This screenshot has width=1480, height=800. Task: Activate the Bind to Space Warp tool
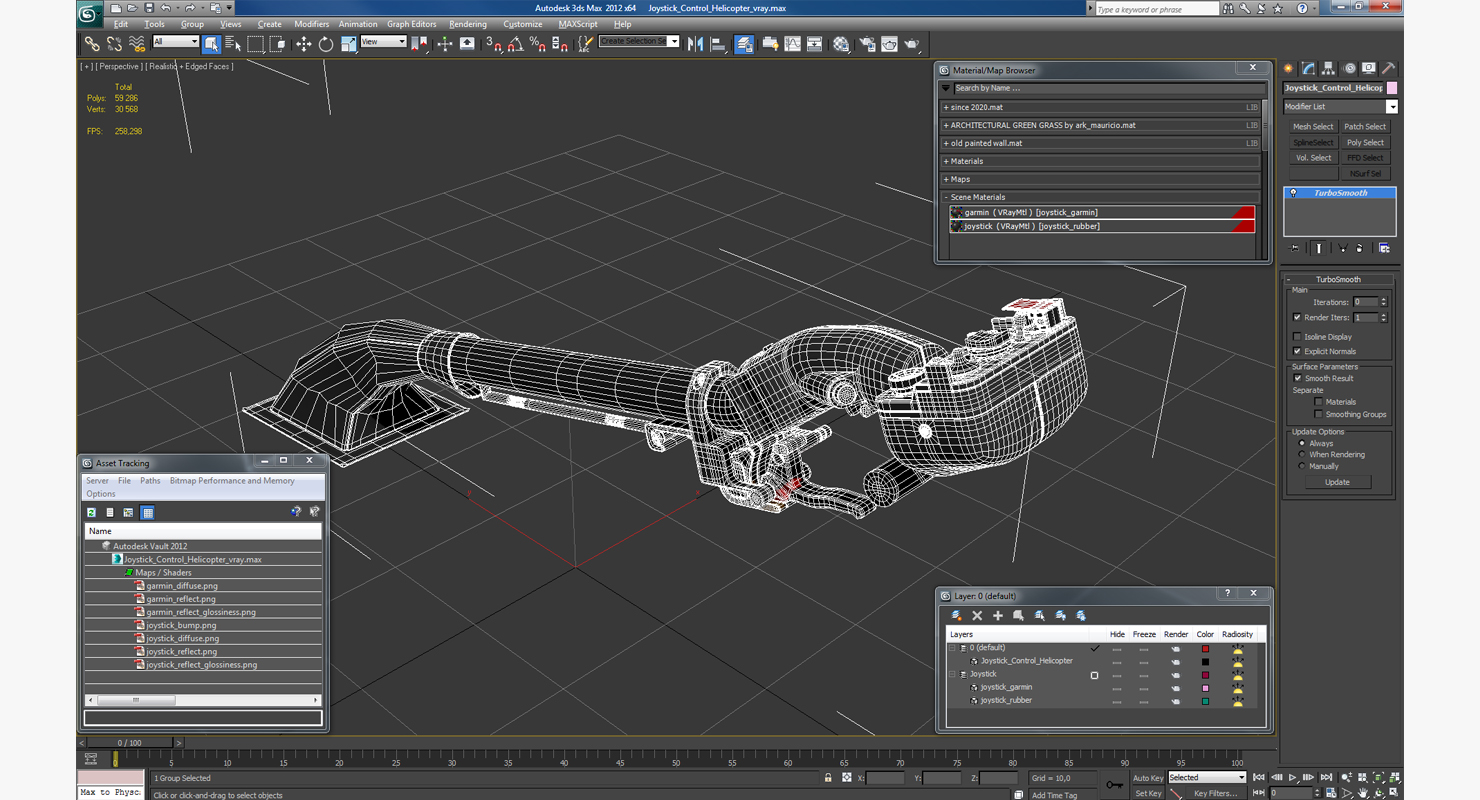137,44
